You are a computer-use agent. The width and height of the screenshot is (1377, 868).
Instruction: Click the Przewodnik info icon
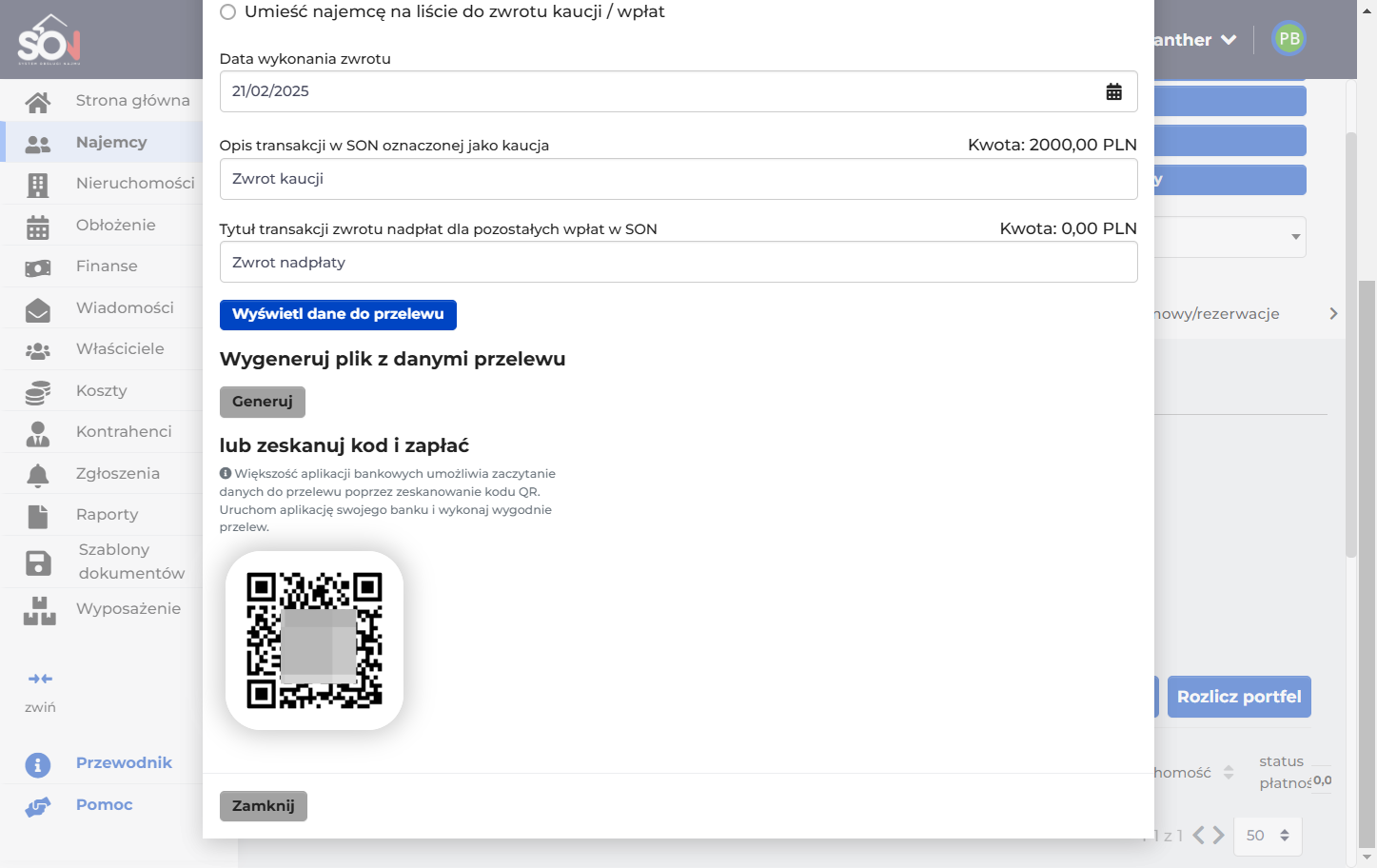pos(38,764)
